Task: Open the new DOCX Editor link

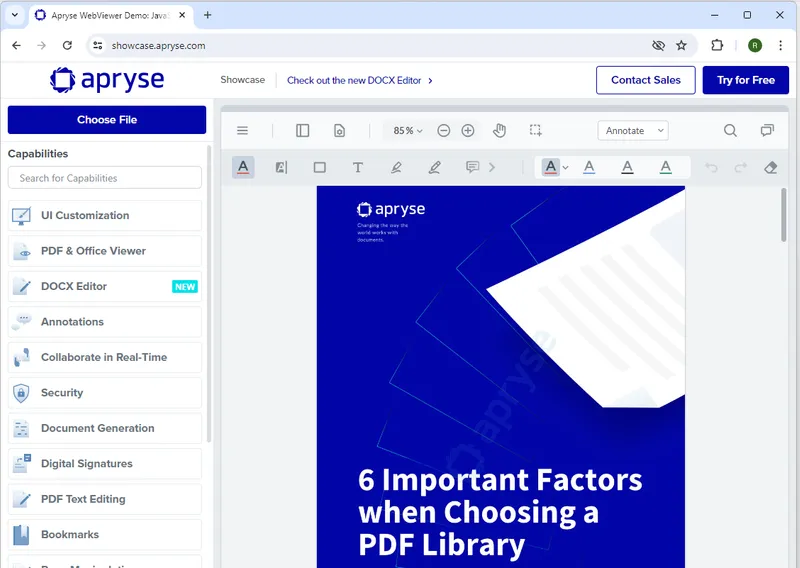Action: pyautogui.click(x=360, y=81)
